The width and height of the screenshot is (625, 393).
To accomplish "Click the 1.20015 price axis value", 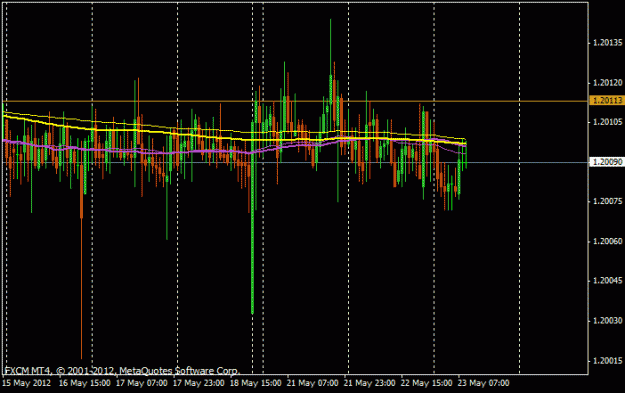I will click(608, 360).
